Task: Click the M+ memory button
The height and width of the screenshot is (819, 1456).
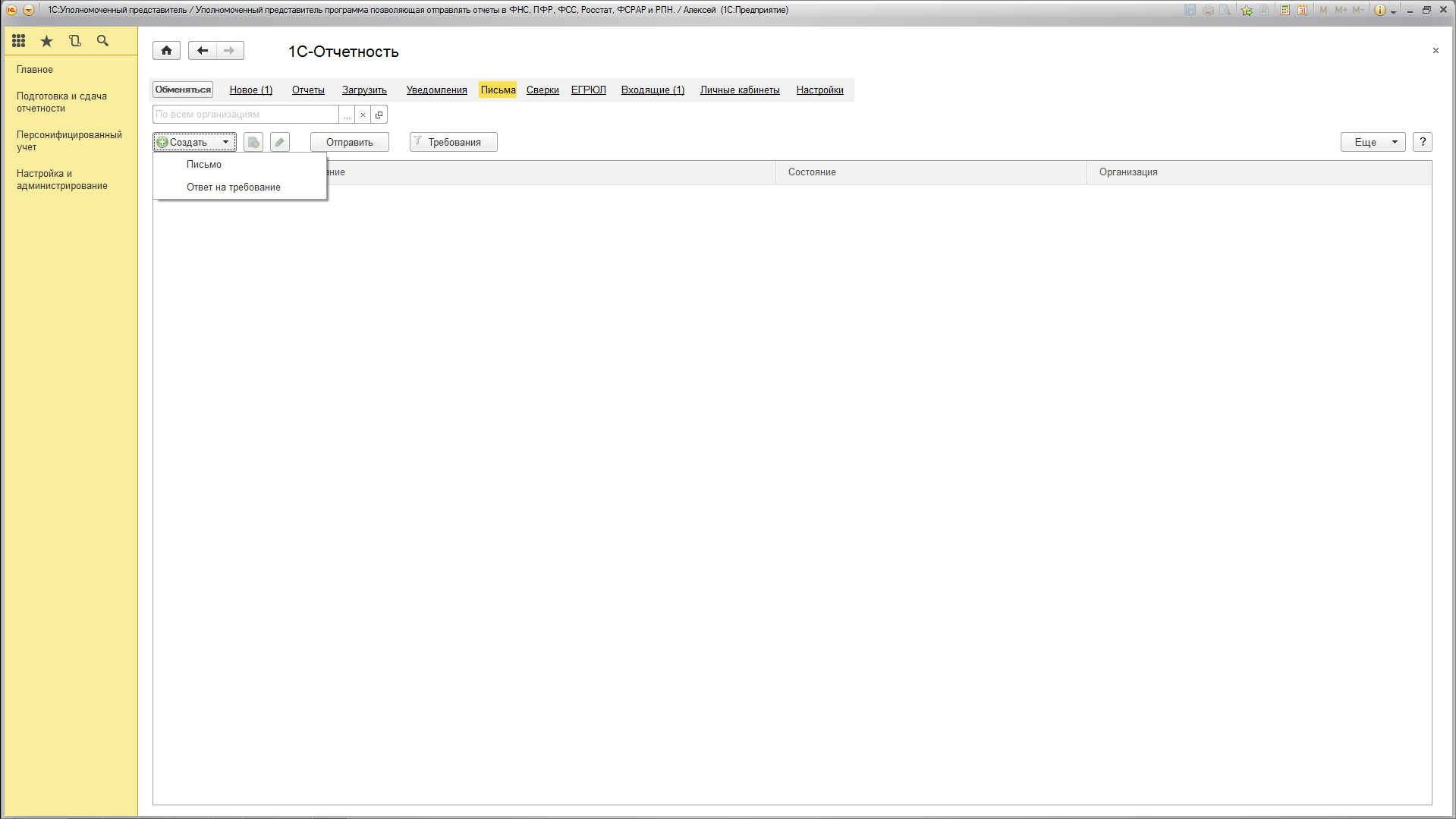Action: tap(1341, 10)
